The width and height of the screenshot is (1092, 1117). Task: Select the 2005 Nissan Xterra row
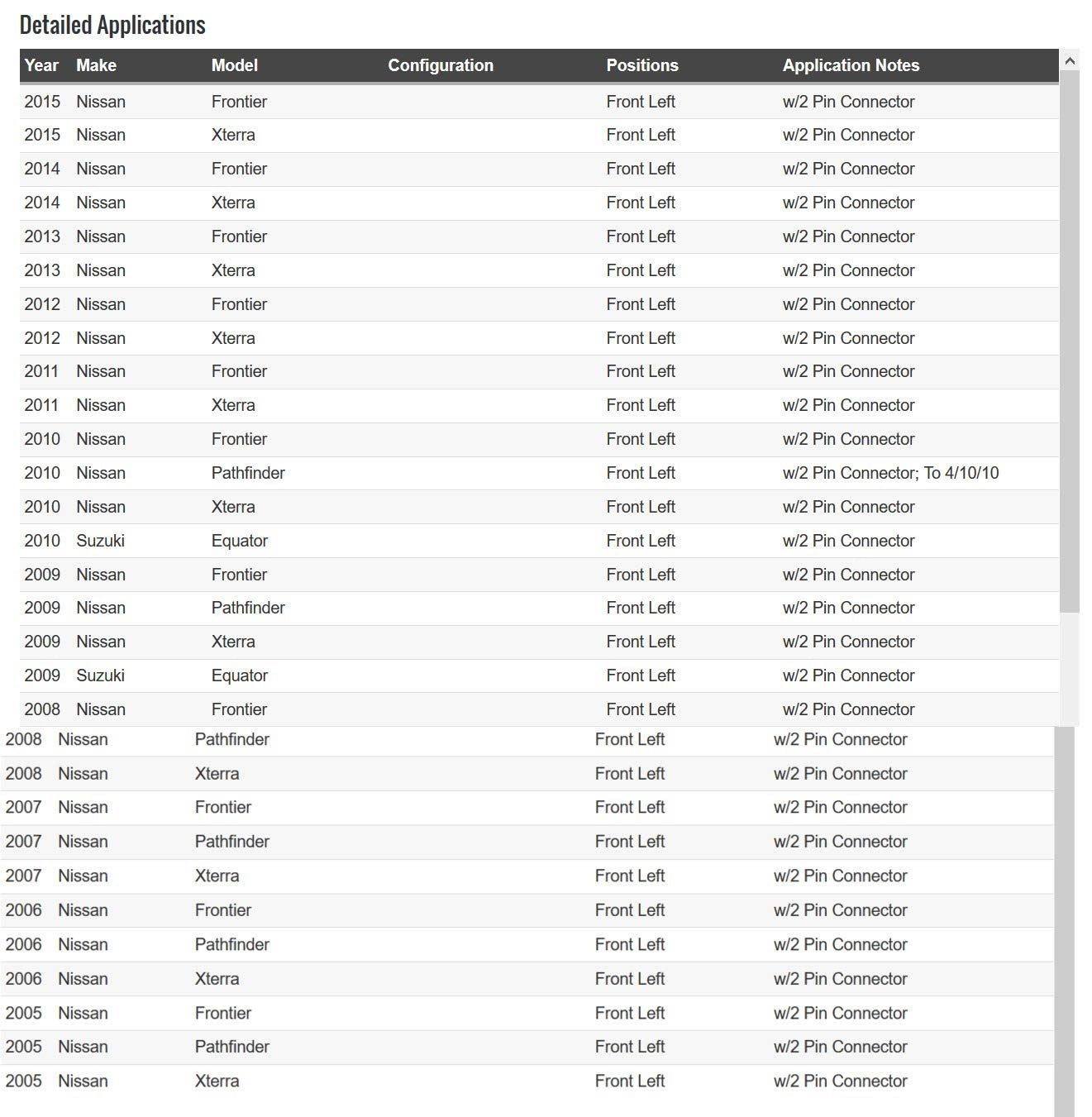[527, 1081]
